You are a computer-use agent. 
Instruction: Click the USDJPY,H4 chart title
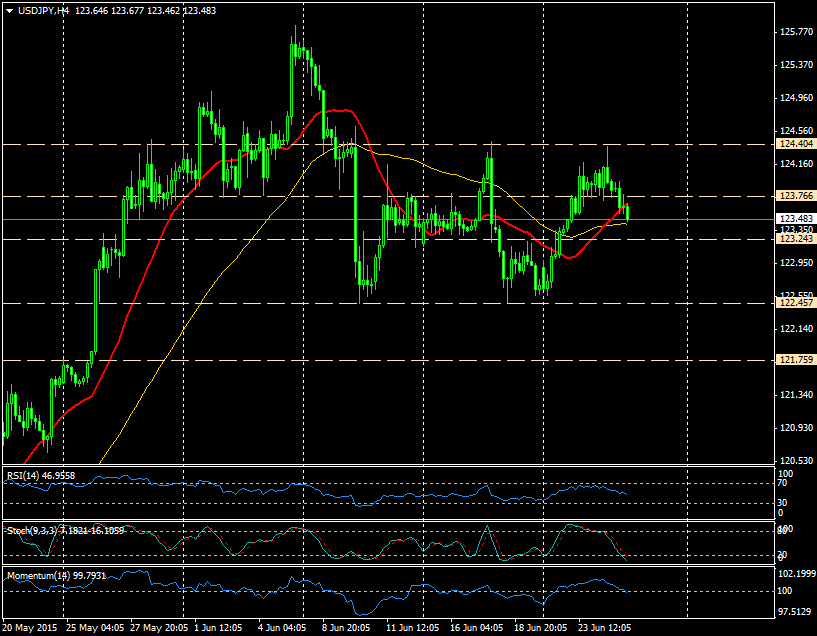pos(43,10)
